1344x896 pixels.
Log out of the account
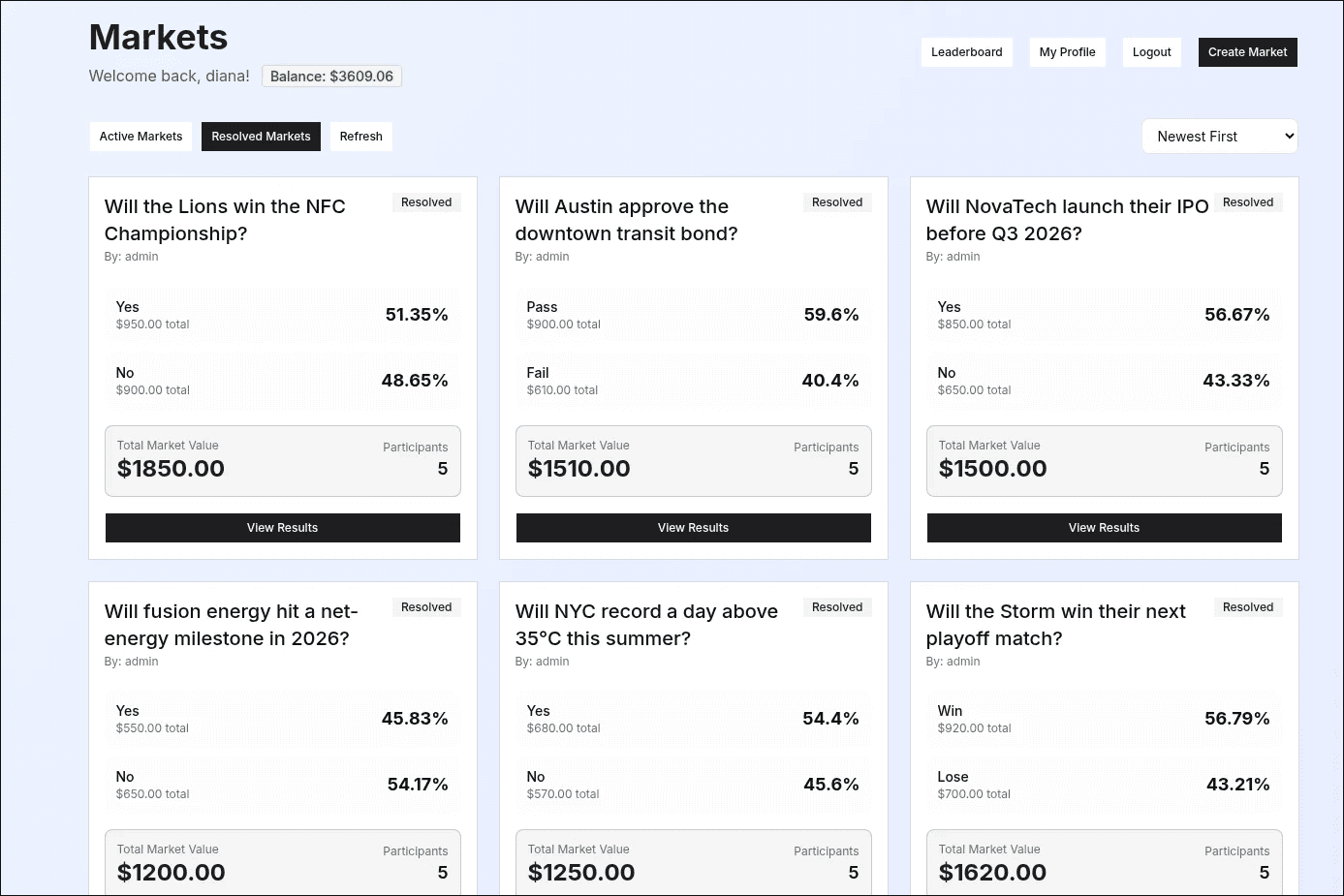click(1151, 52)
